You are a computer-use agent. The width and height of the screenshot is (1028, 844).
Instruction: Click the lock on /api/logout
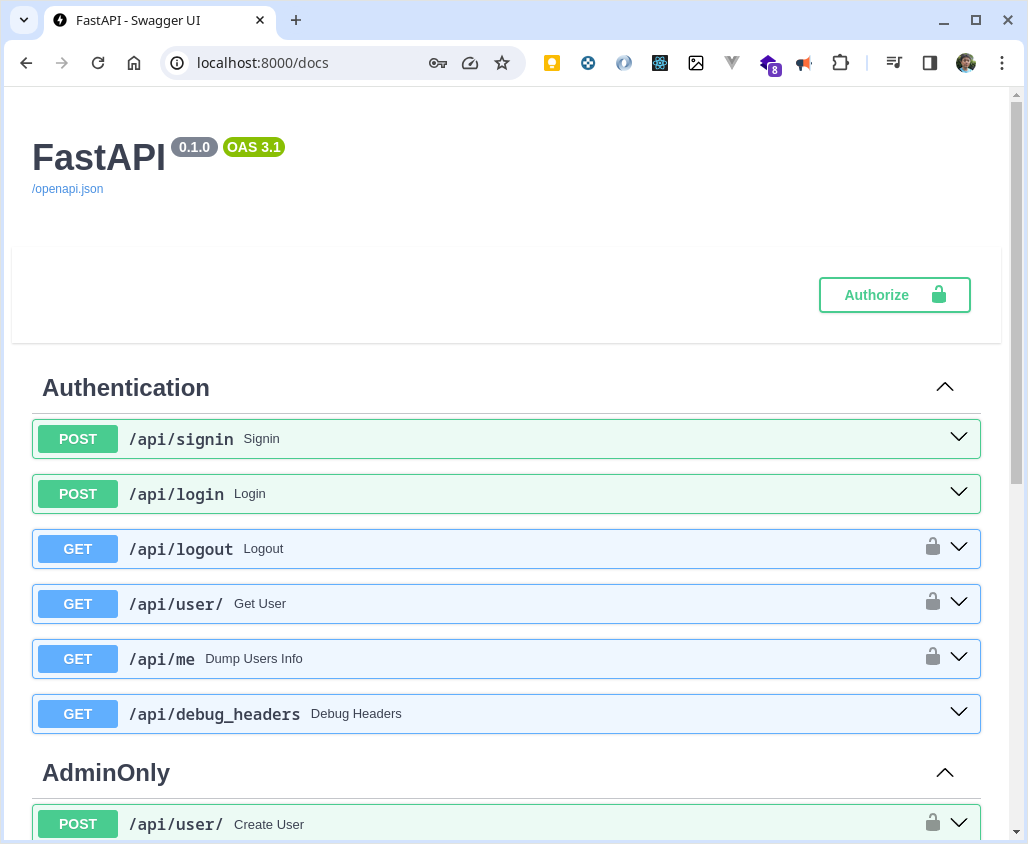click(932, 546)
